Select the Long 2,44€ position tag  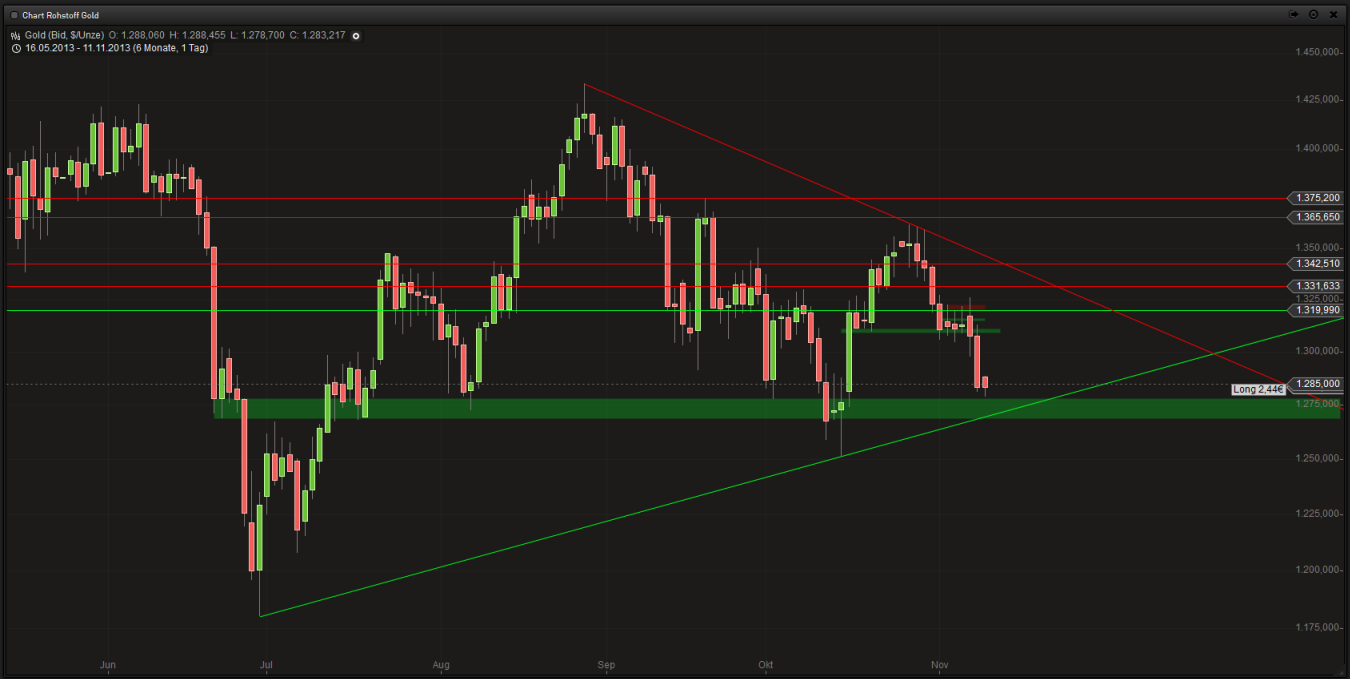click(1256, 390)
